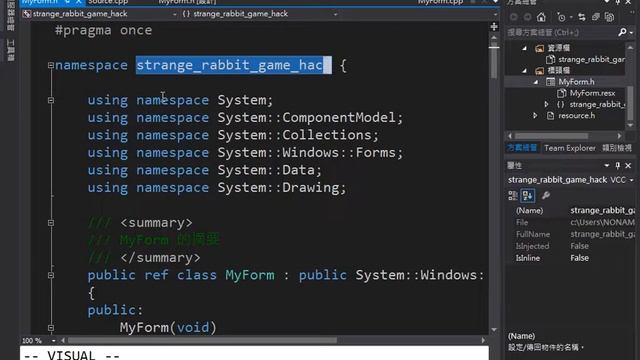The height and width of the screenshot is (360, 640).
Task: Close the active MyForm.h tab
Action: point(78,2)
